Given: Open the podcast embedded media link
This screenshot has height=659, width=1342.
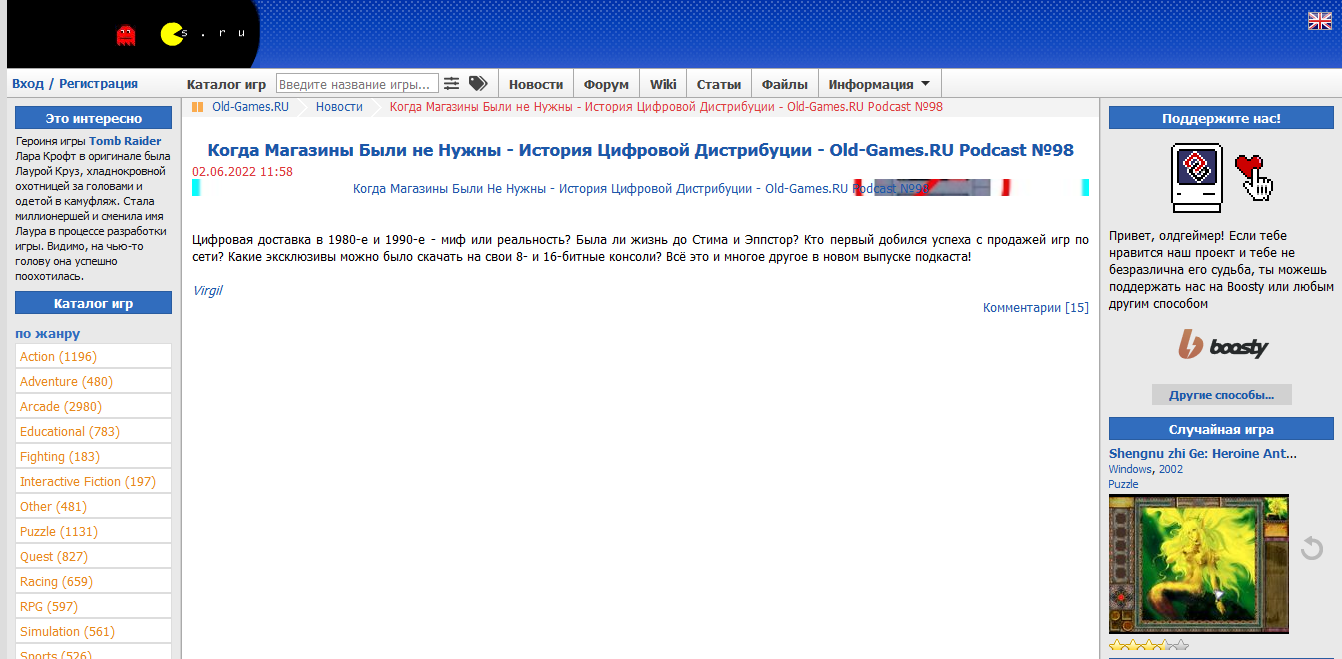Looking at the screenshot, I should point(641,188).
